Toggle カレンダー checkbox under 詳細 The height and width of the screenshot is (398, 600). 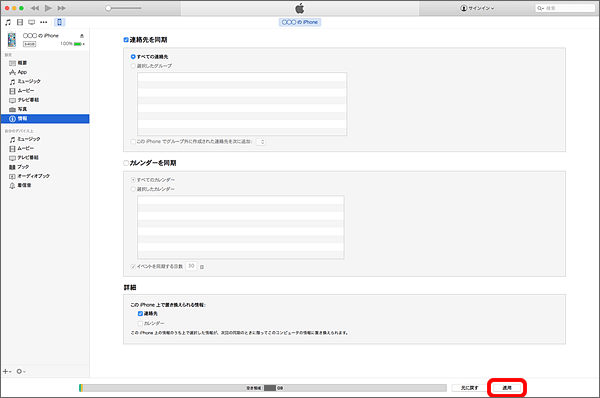coord(140,323)
